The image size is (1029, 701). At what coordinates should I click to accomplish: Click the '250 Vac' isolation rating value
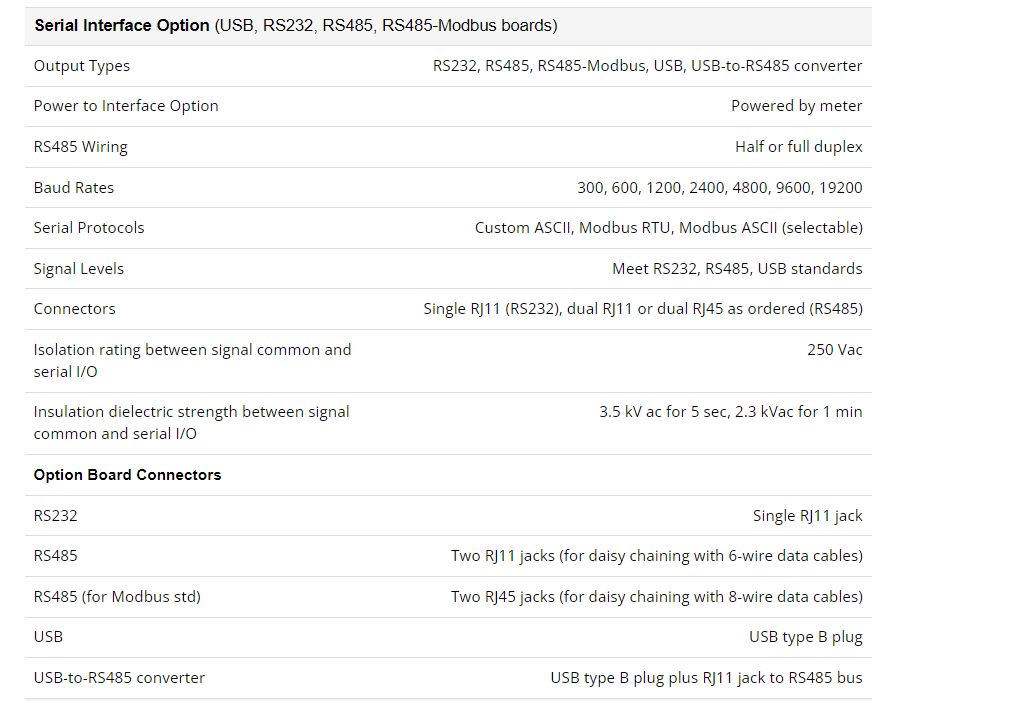pos(834,350)
